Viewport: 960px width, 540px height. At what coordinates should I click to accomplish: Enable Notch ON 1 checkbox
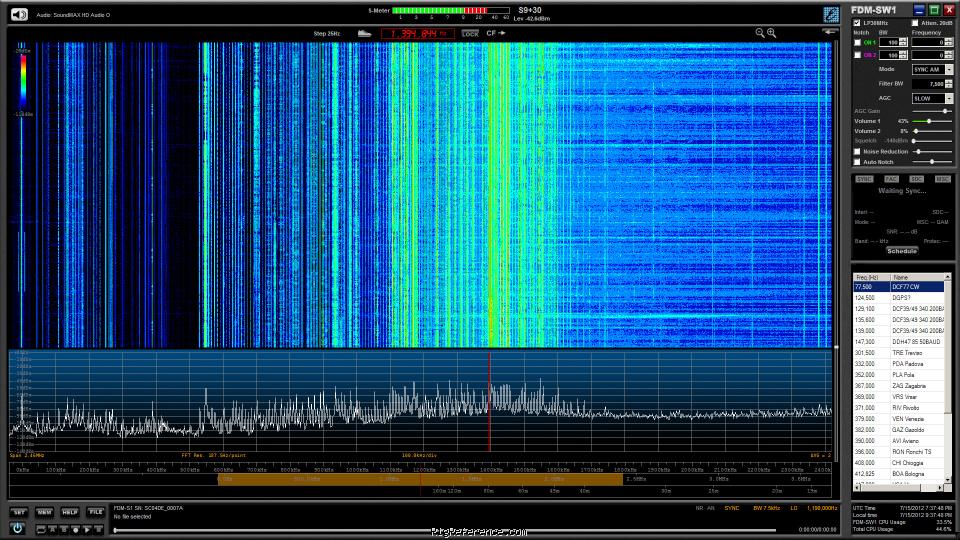857,42
